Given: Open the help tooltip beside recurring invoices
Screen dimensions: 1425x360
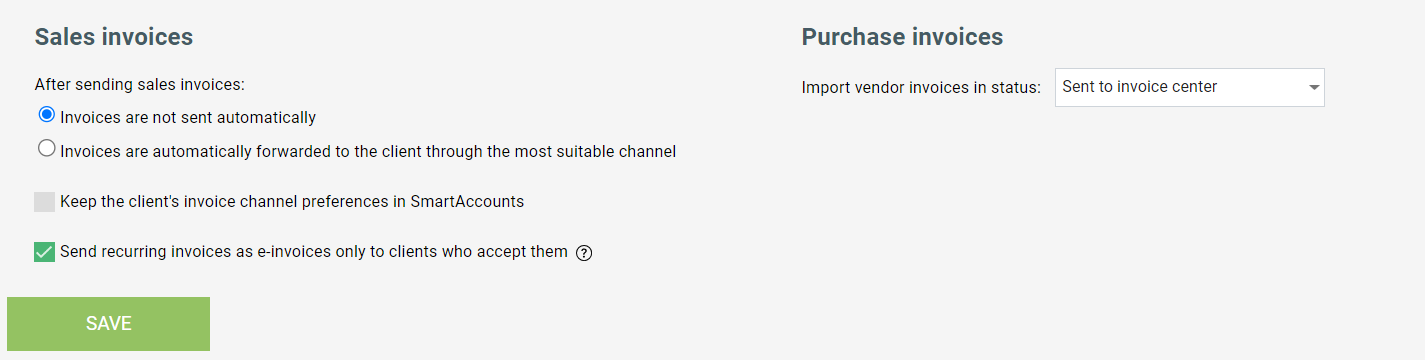Looking at the screenshot, I should click(585, 253).
